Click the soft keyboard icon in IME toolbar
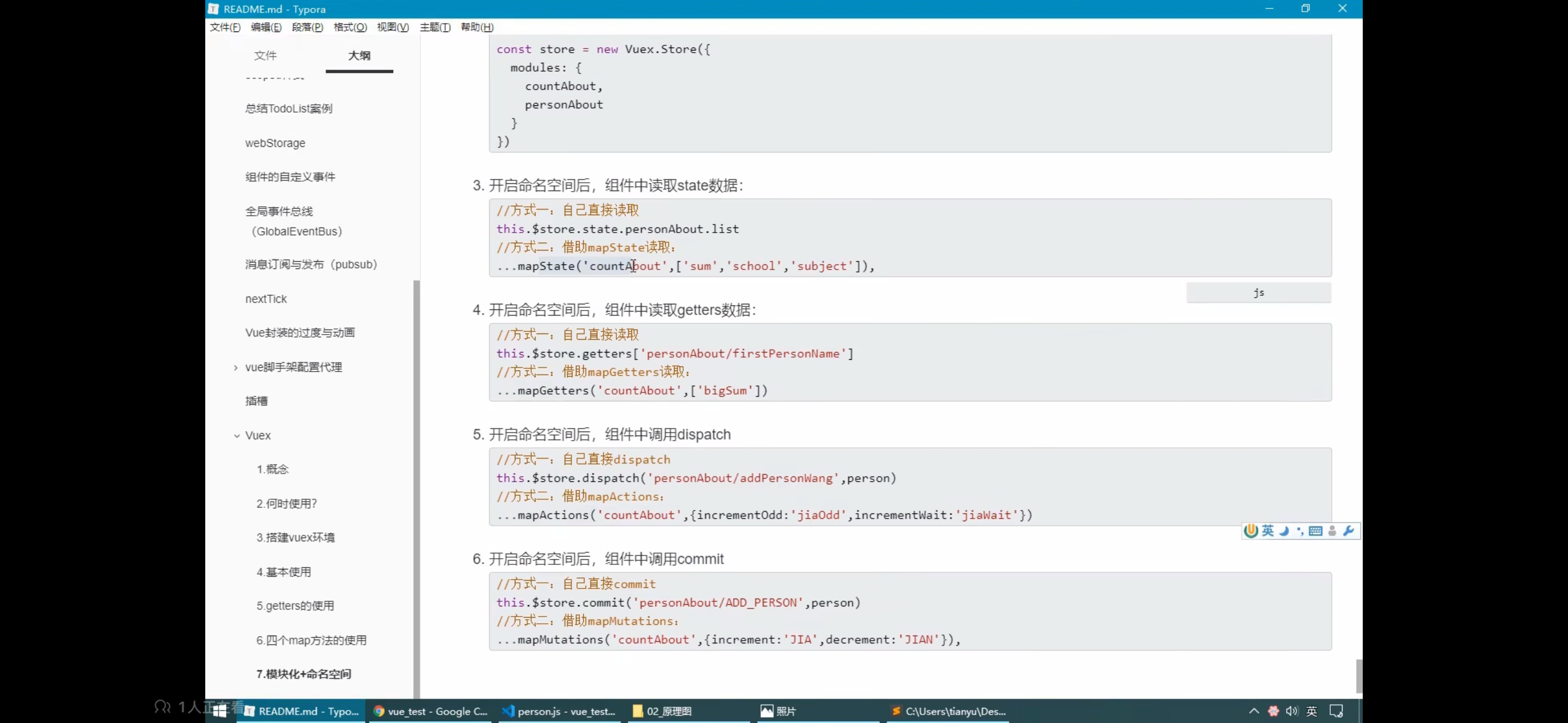Screen dimensions: 1568x723 [x=1316, y=531]
